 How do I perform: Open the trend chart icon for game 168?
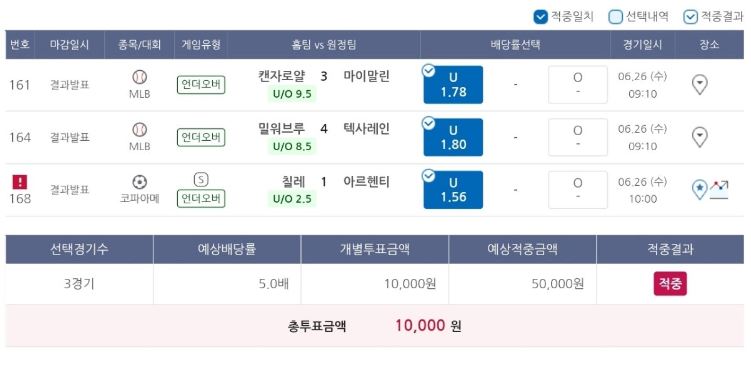[x=719, y=189]
